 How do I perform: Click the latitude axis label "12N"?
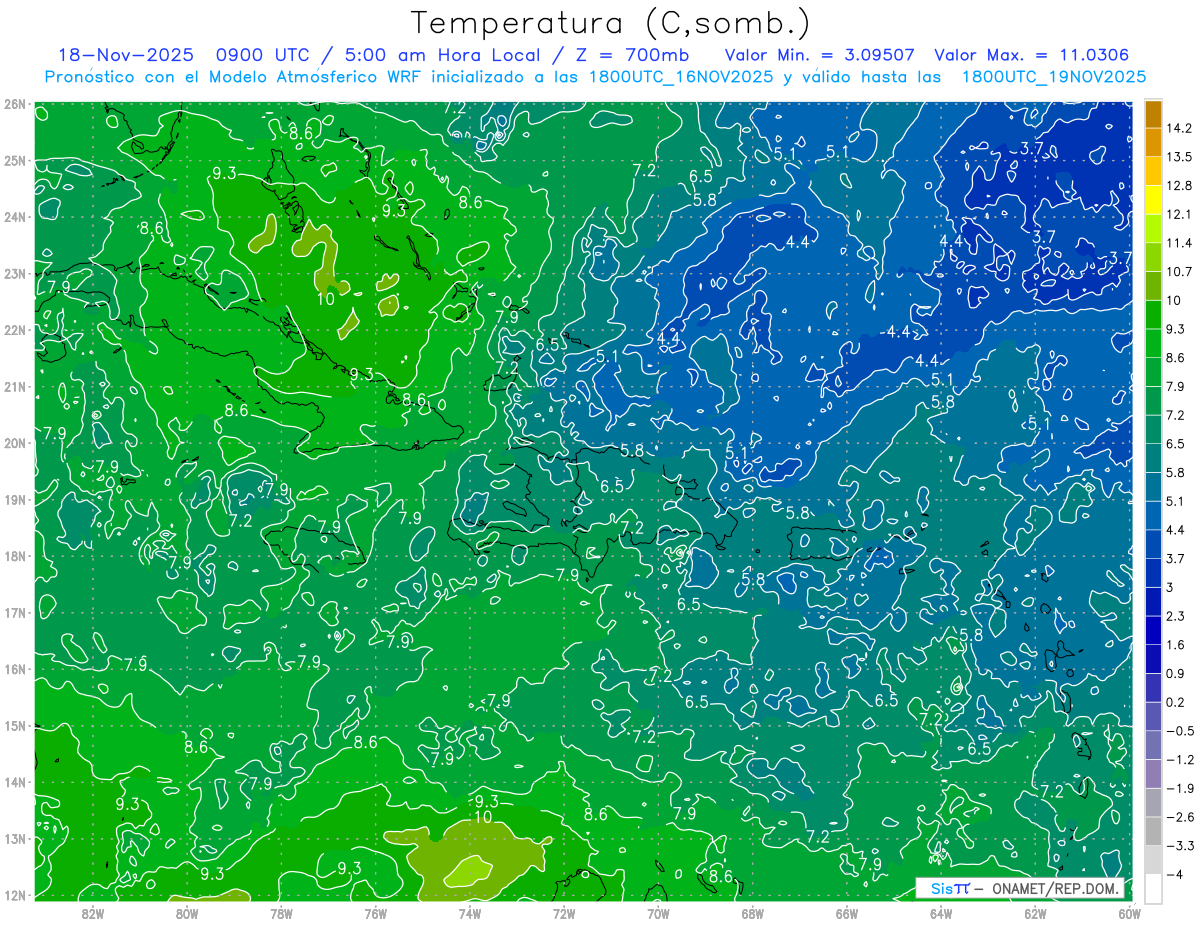(15, 895)
